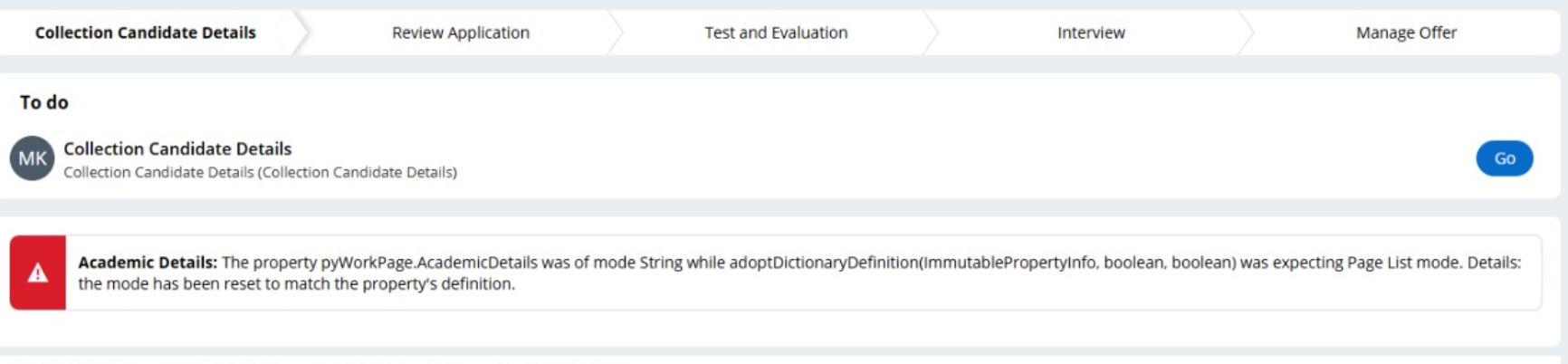The width and height of the screenshot is (1568, 364).
Task: Click chevron after Collection Candidate Details stage
Action: (301, 33)
